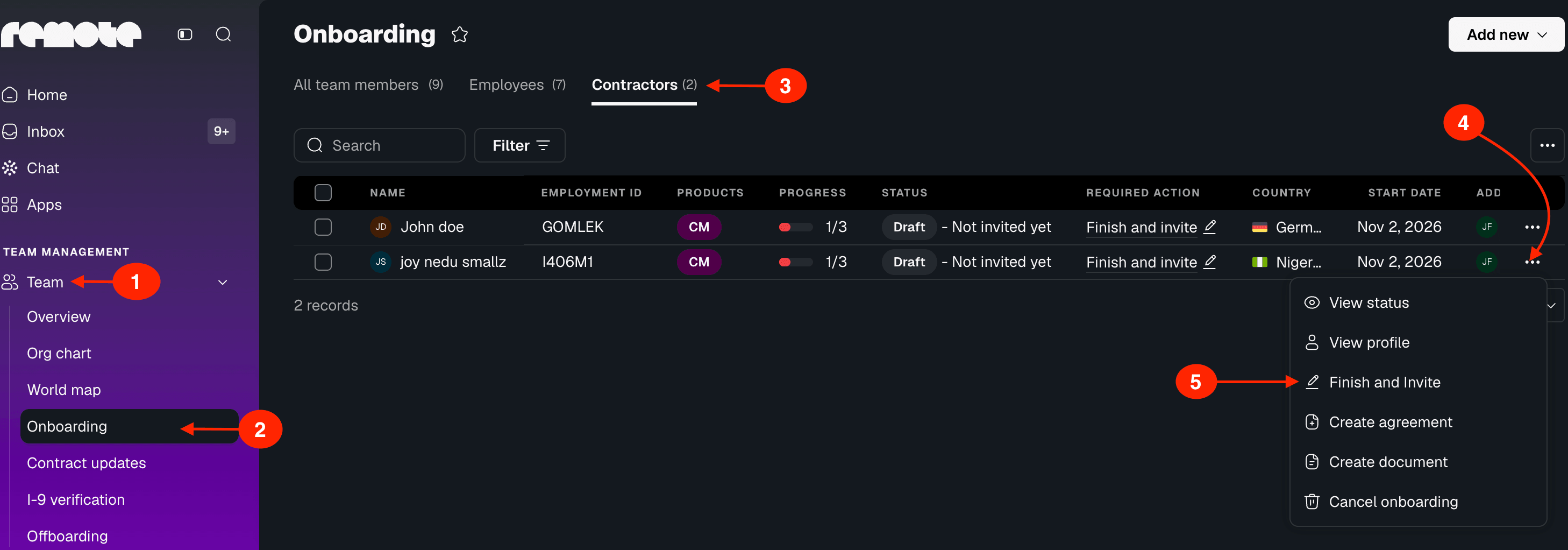This screenshot has width=1568, height=550.
Task: Favorite the Onboarding page star icon
Action: tap(460, 35)
